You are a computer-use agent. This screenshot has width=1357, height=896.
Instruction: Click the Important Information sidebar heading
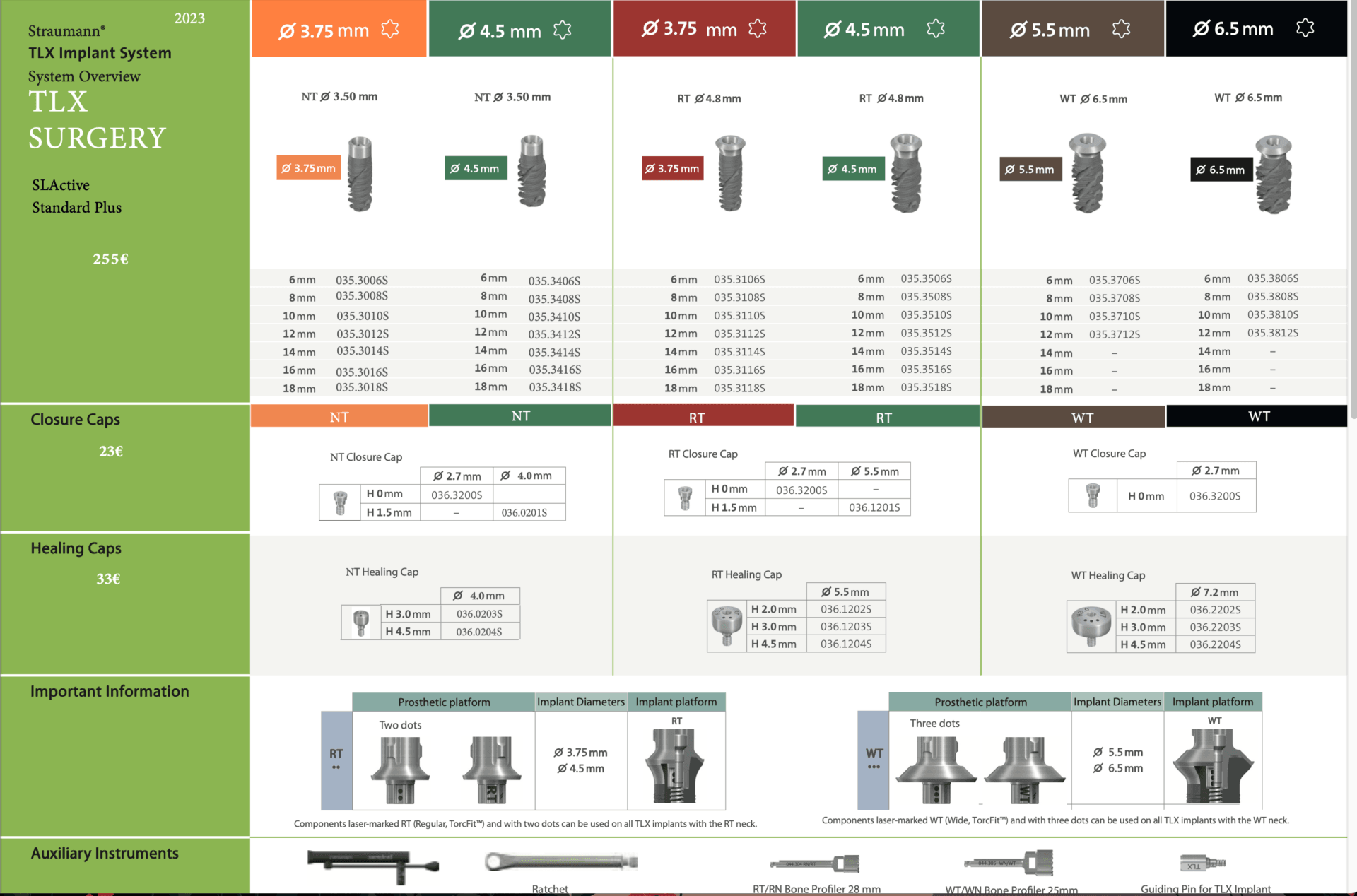(x=110, y=691)
